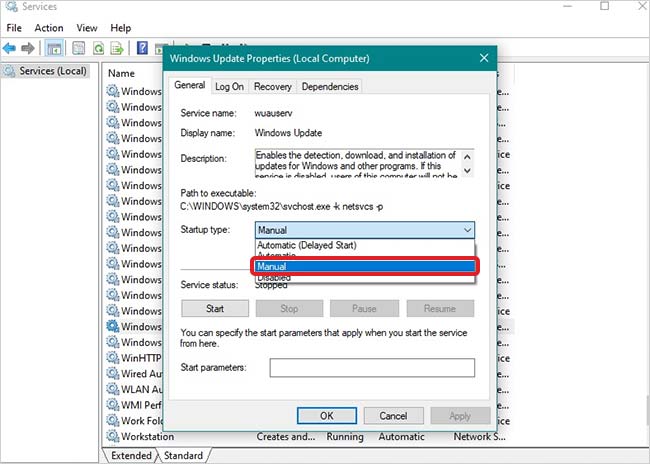The width and height of the screenshot is (650, 464).
Task: Choose Automatic (Delayed Start) startup option
Action: pos(364,245)
